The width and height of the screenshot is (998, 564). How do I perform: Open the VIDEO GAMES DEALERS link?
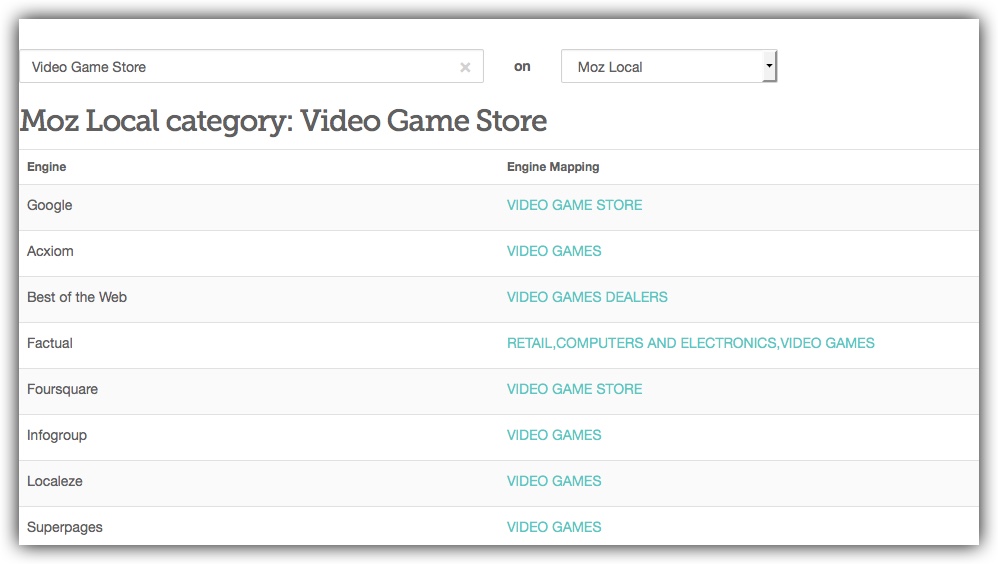pyautogui.click(x=587, y=297)
